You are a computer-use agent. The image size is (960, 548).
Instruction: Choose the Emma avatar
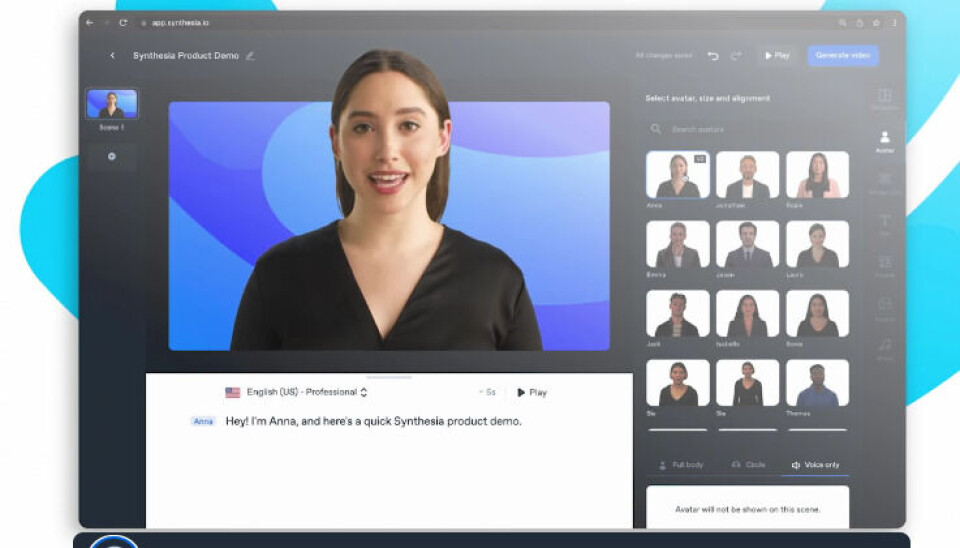[x=678, y=244]
